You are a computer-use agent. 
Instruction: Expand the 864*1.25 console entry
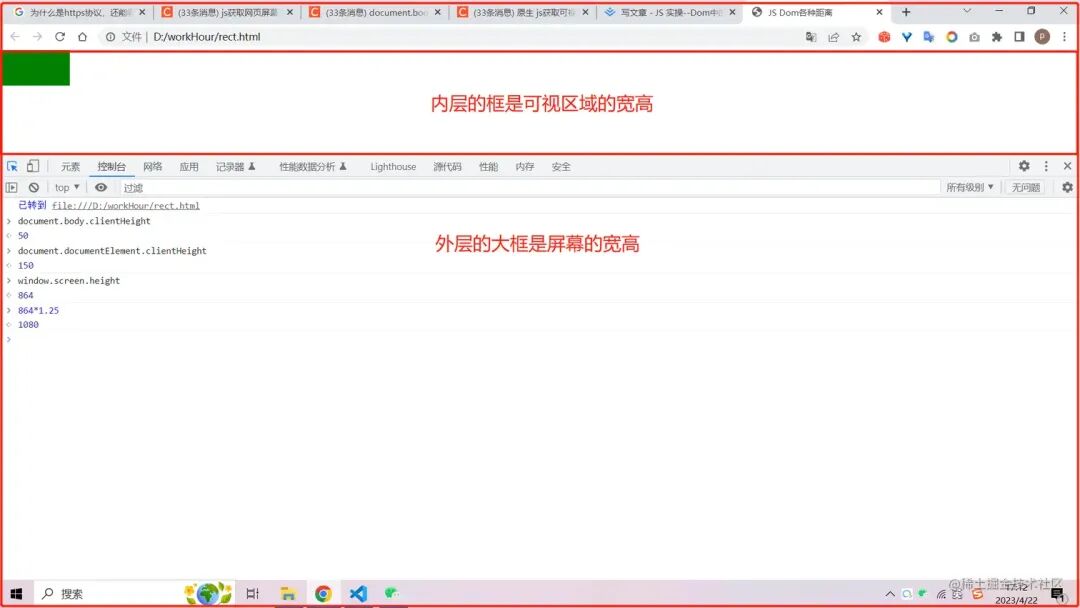point(9,310)
